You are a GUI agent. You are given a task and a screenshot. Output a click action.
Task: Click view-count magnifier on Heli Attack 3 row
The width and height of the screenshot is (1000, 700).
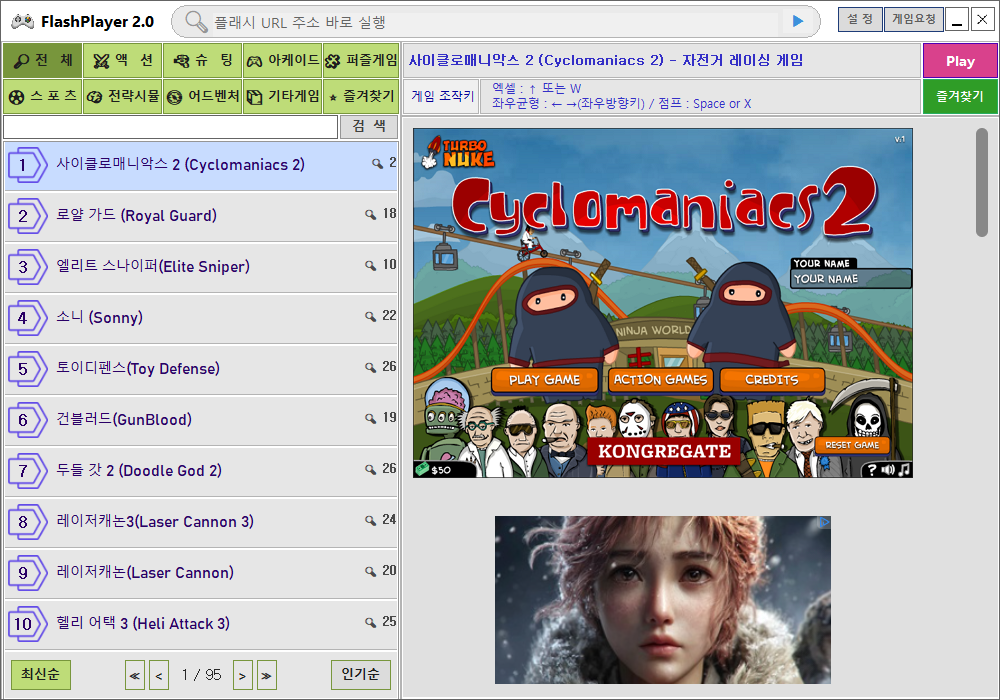tap(370, 622)
